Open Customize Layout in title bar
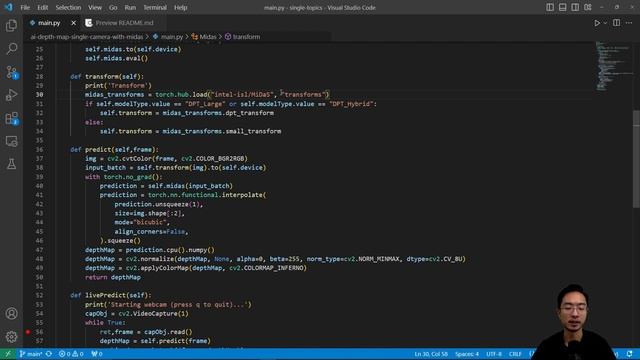Image resolution: width=640 pixels, height=360 pixels. tap(588, 7)
